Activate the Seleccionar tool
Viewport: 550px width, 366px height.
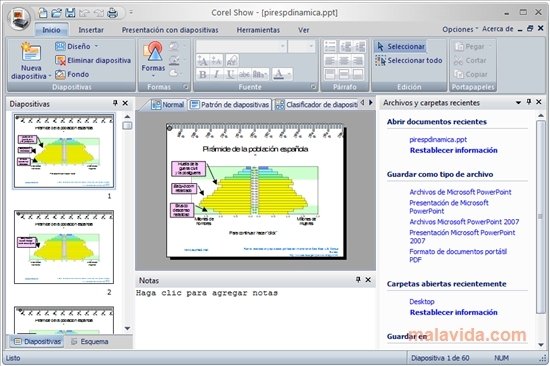click(x=400, y=46)
